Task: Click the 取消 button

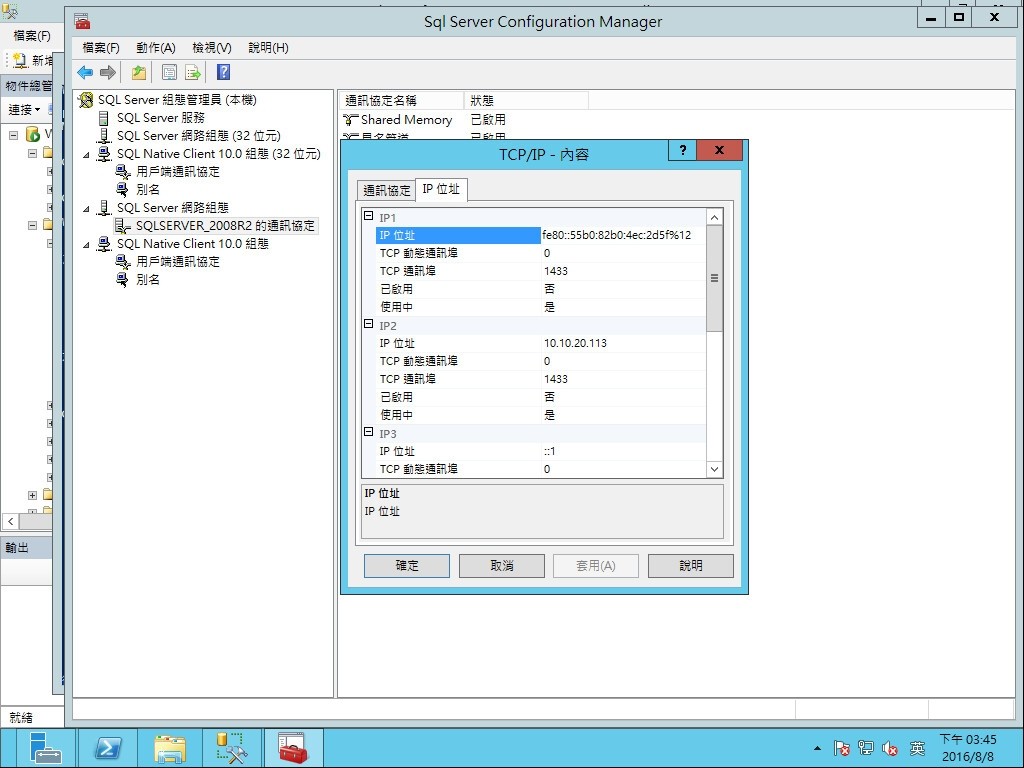Action: click(x=502, y=566)
